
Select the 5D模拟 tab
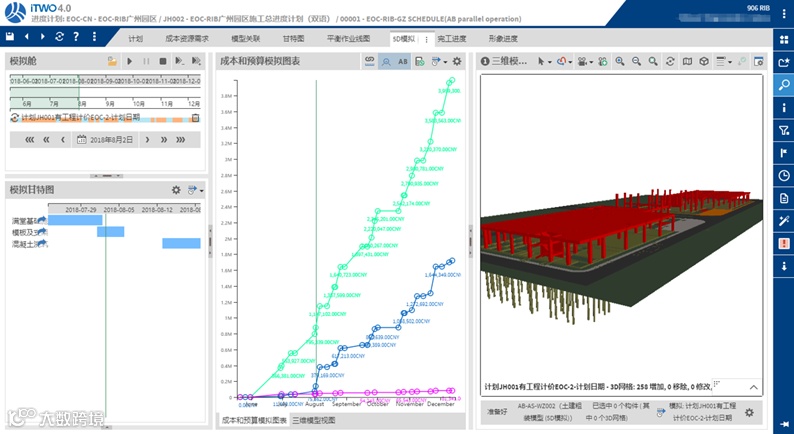coord(404,38)
